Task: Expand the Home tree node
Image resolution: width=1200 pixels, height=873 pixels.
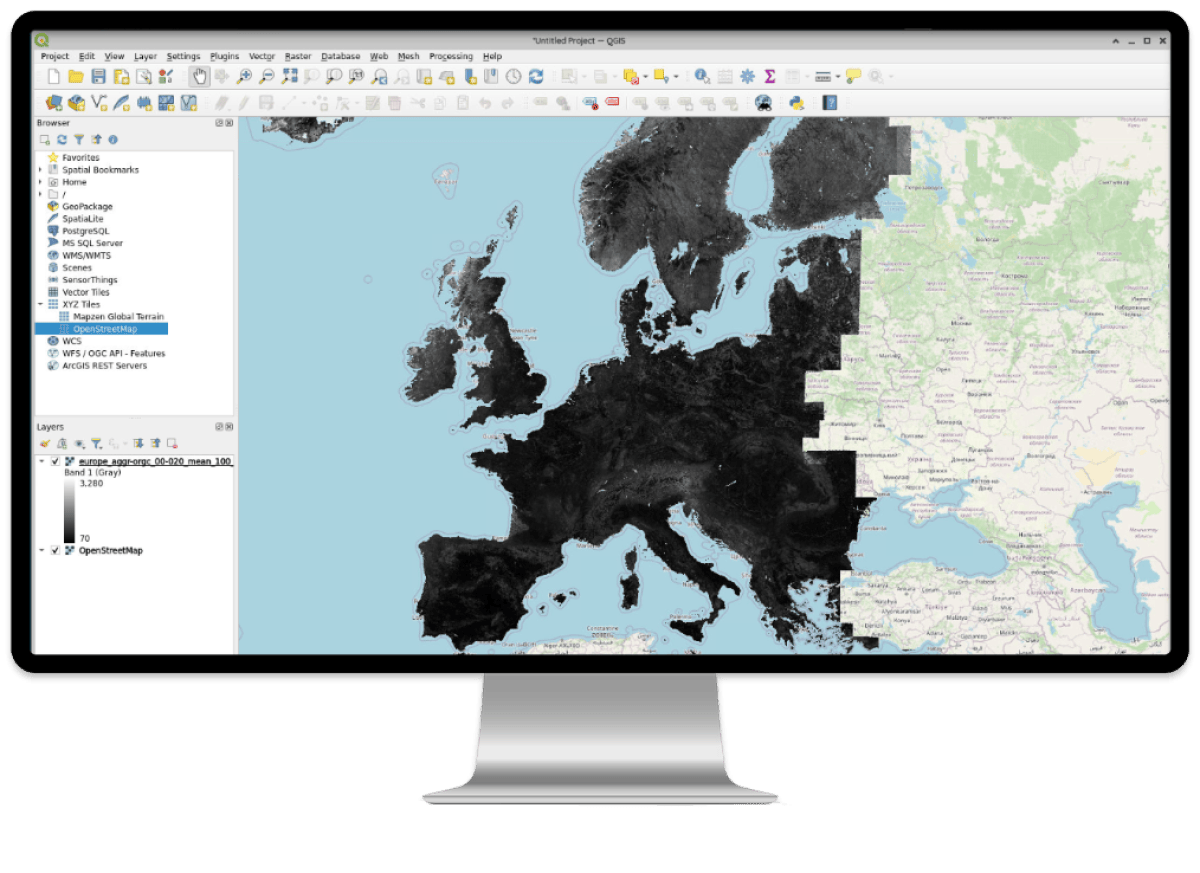Action: tap(41, 182)
